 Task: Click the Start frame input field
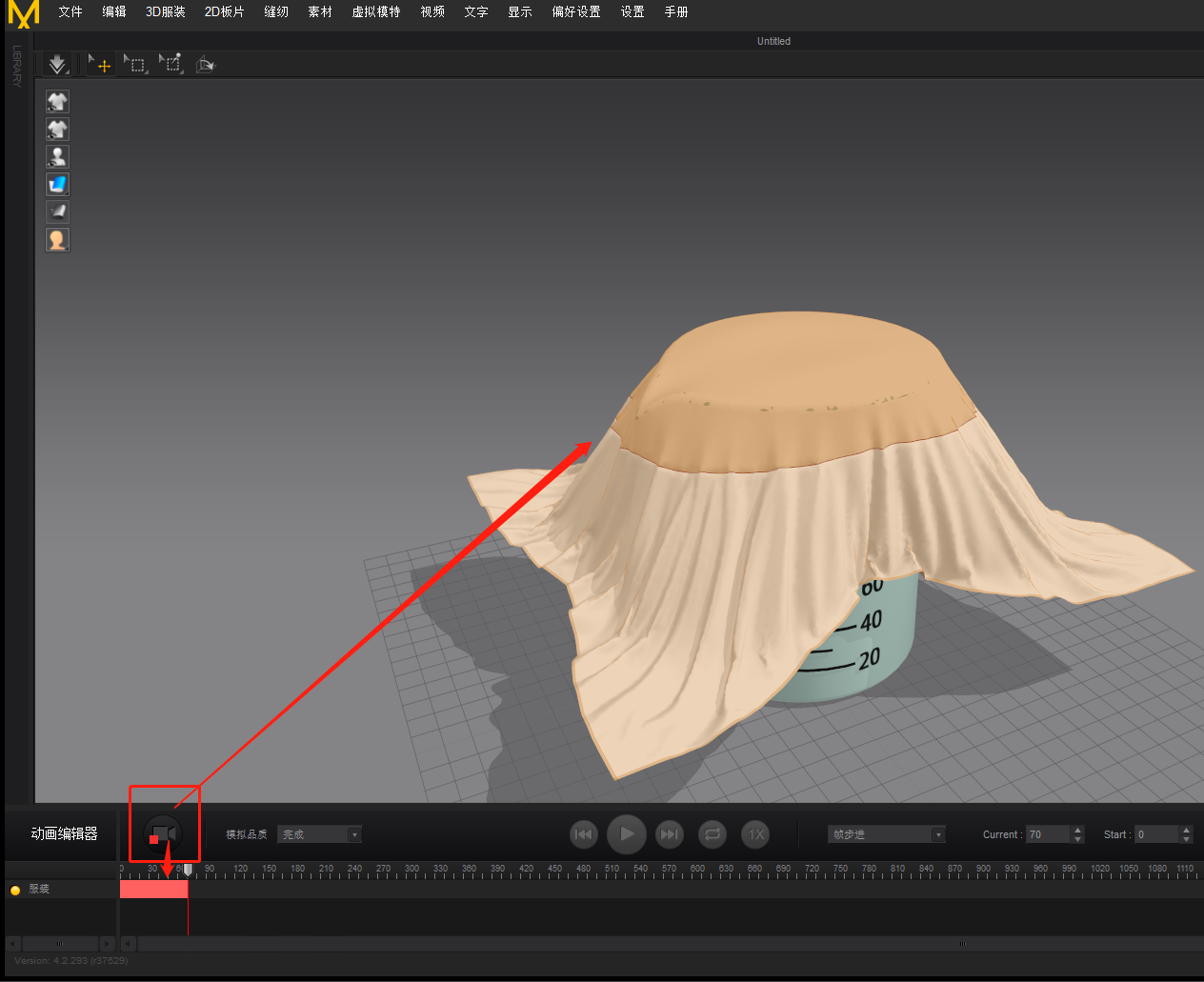[x=1156, y=834]
